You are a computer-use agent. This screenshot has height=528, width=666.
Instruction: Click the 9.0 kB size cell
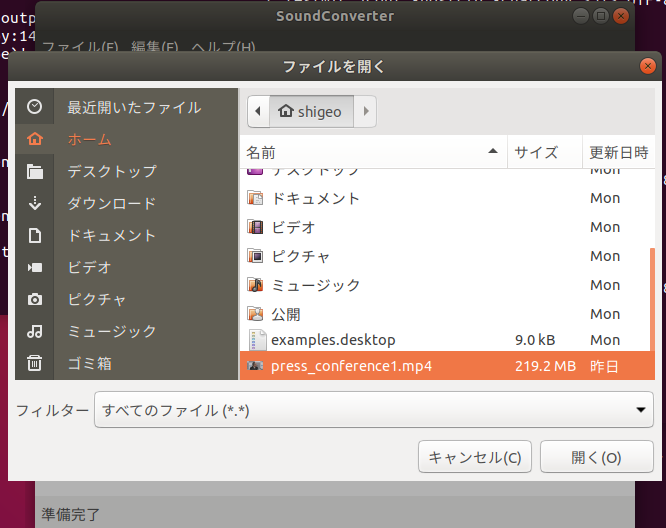535,340
